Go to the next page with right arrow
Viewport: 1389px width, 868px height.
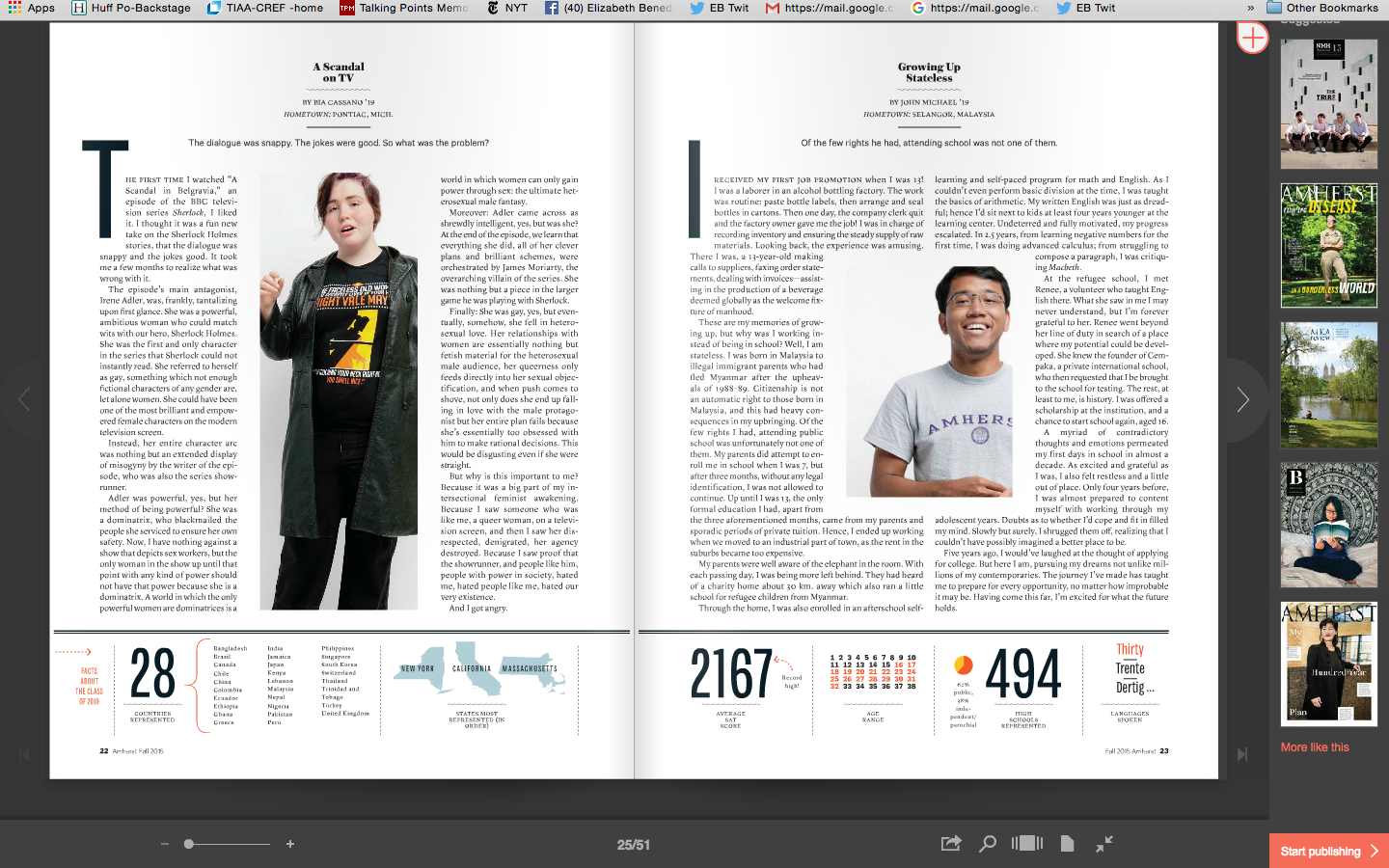(1243, 399)
